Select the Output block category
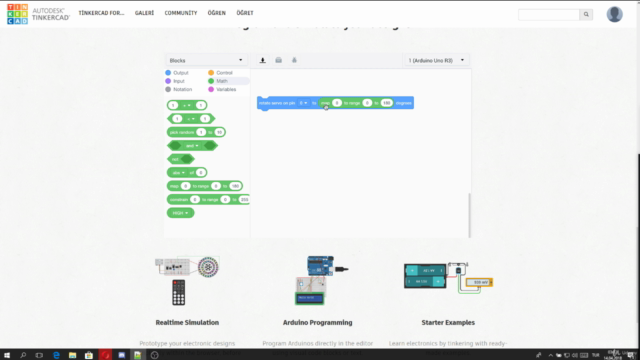This screenshot has height=360, width=640. point(177,73)
